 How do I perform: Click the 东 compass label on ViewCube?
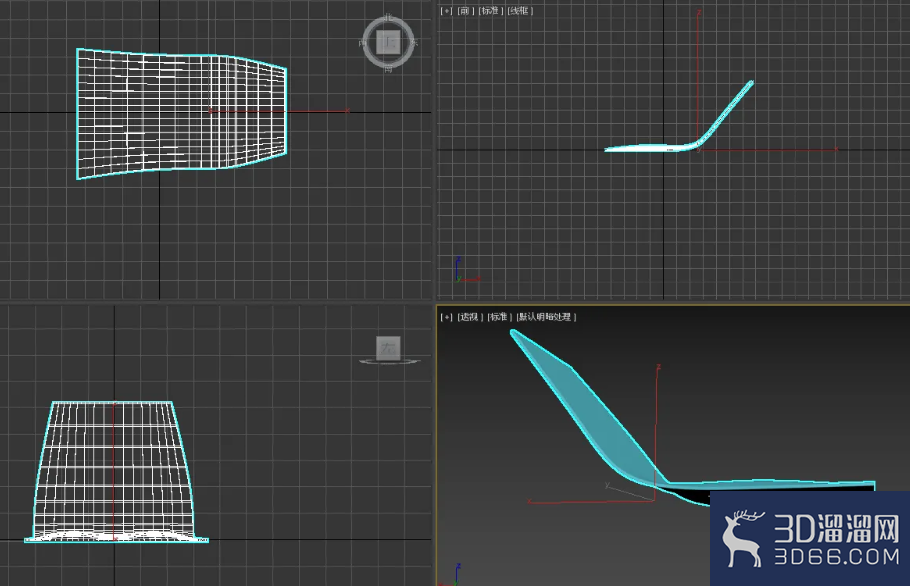click(x=414, y=43)
